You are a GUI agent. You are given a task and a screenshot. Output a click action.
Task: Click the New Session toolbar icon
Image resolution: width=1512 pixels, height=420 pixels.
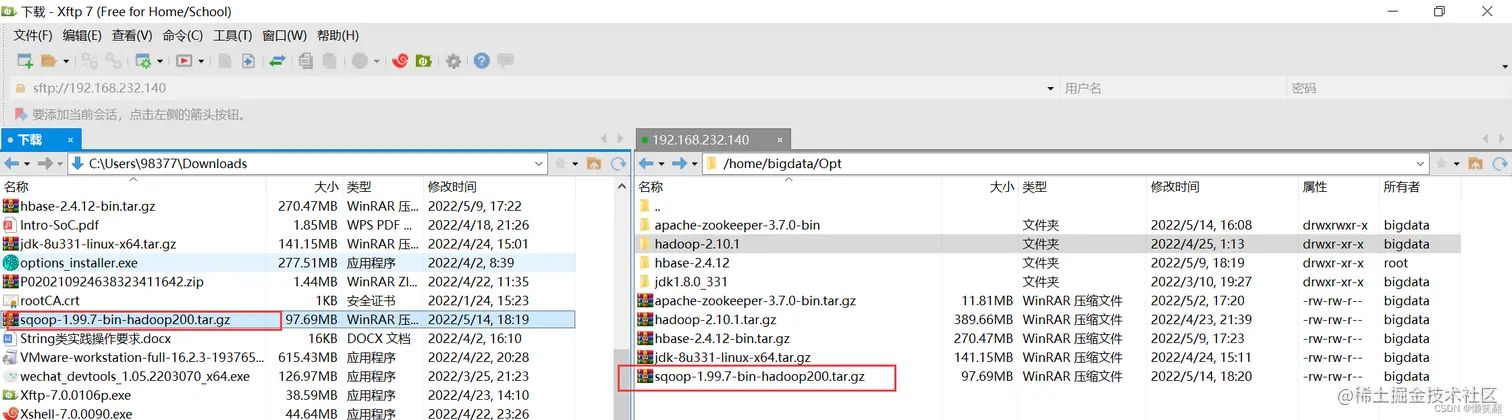(25, 61)
